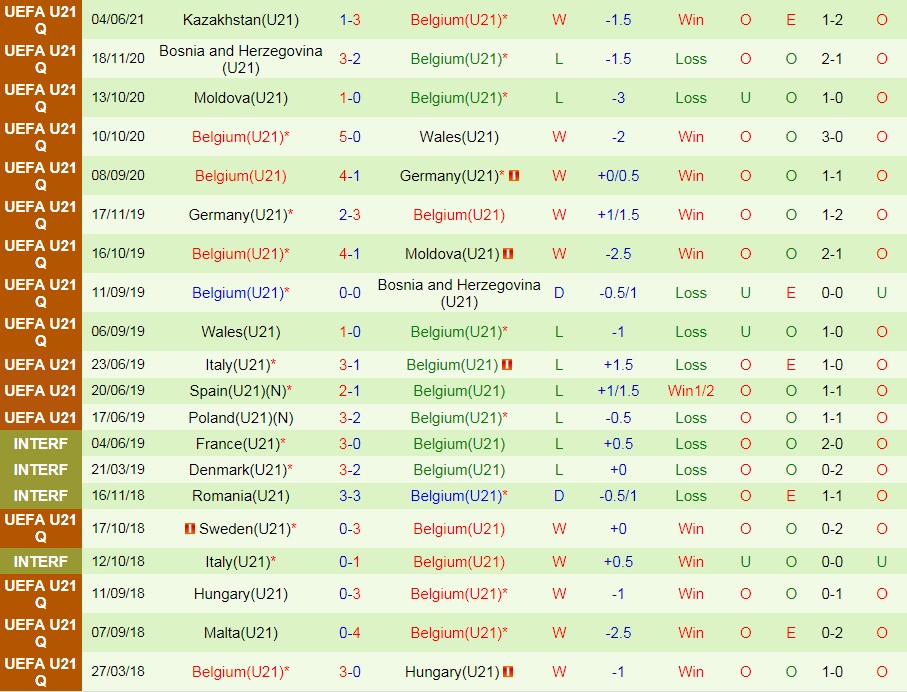The height and width of the screenshot is (692, 907).
Task: Click the red card icon before Sweden(U21)
Action: [x=189, y=529]
